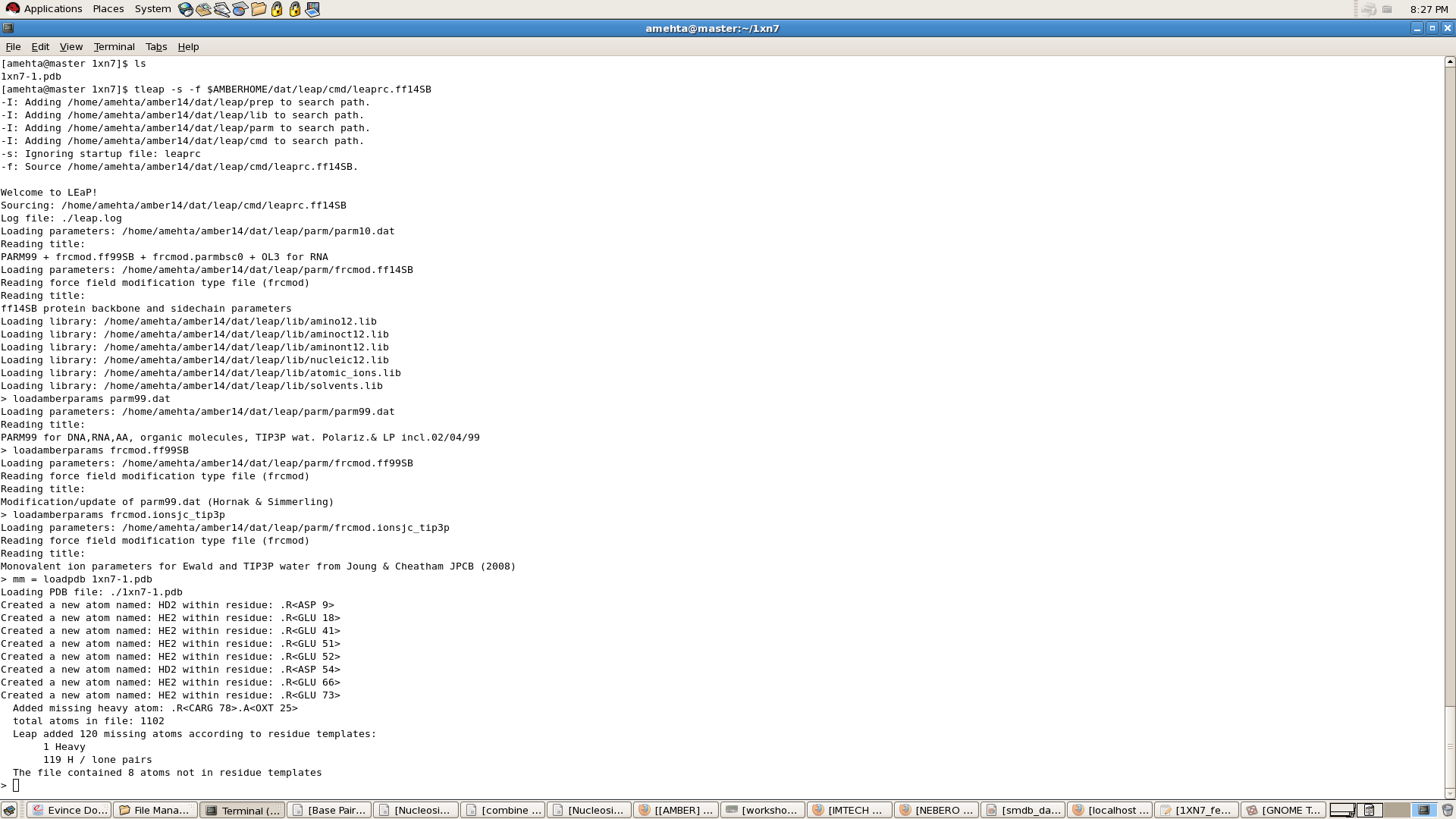1456x819 pixels.
Task: Launch the word processor panel icon
Action: pyautogui.click(x=222, y=9)
